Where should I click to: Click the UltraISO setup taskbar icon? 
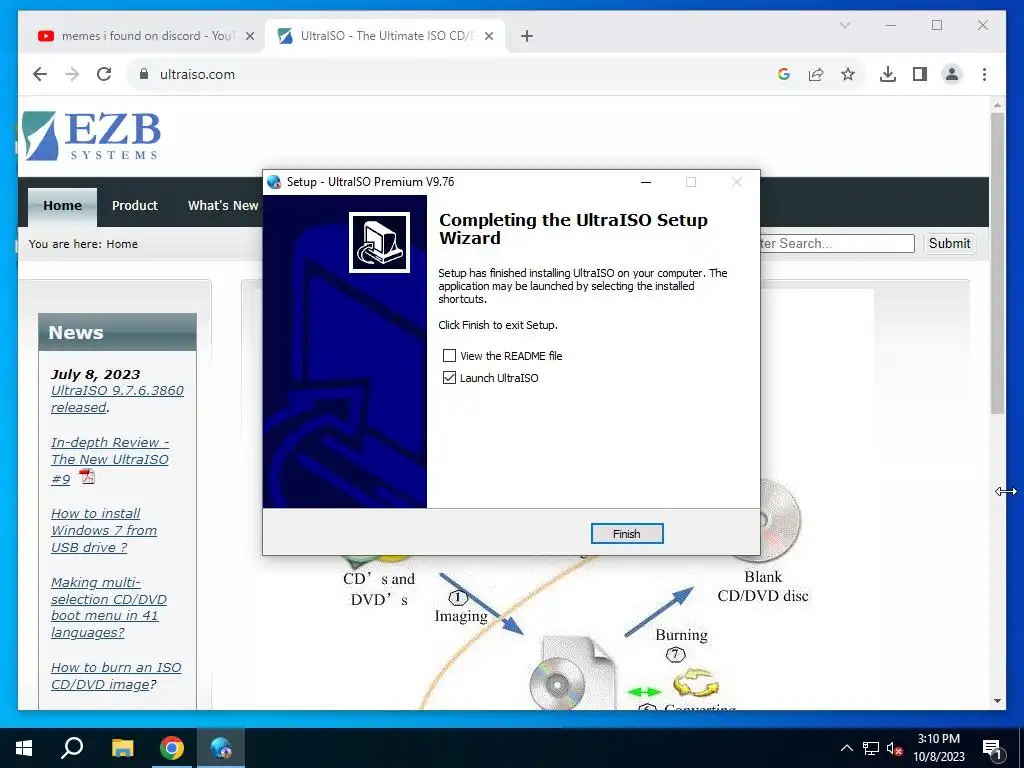221,748
